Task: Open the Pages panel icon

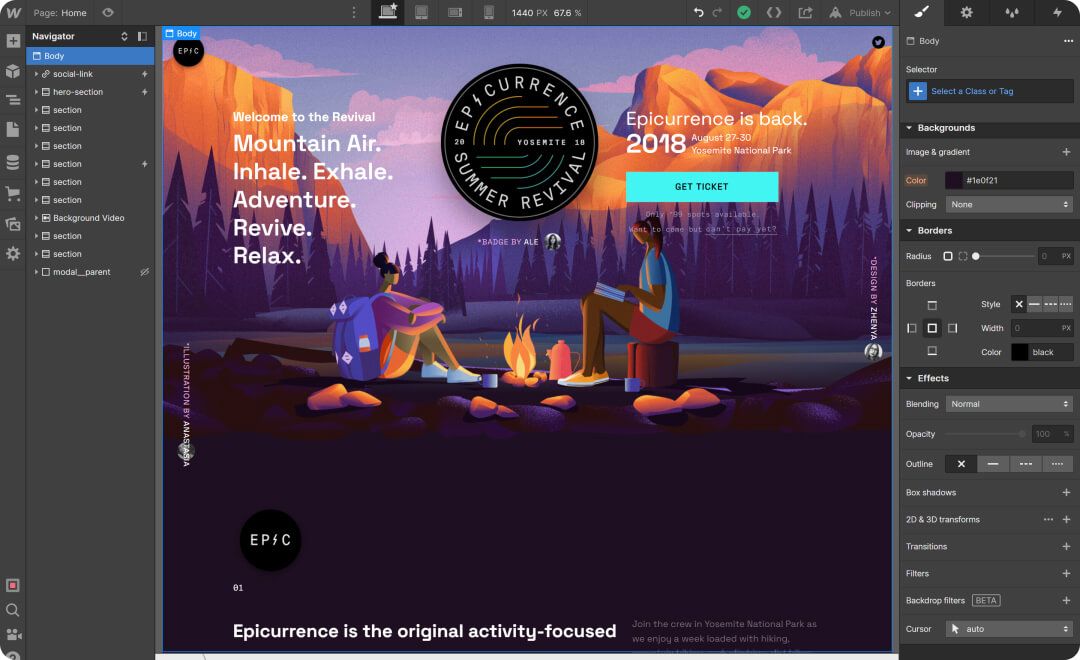Action: (13, 129)
